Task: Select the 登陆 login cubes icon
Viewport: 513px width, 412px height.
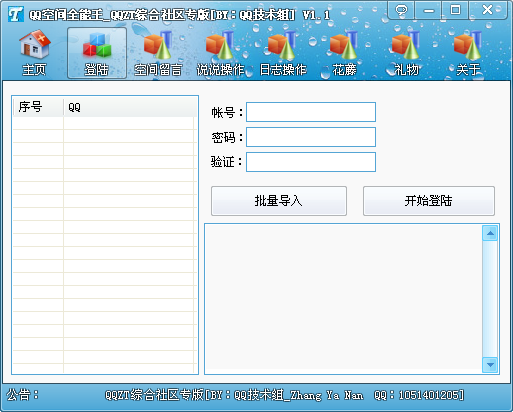Action: [x=97, y=53]
